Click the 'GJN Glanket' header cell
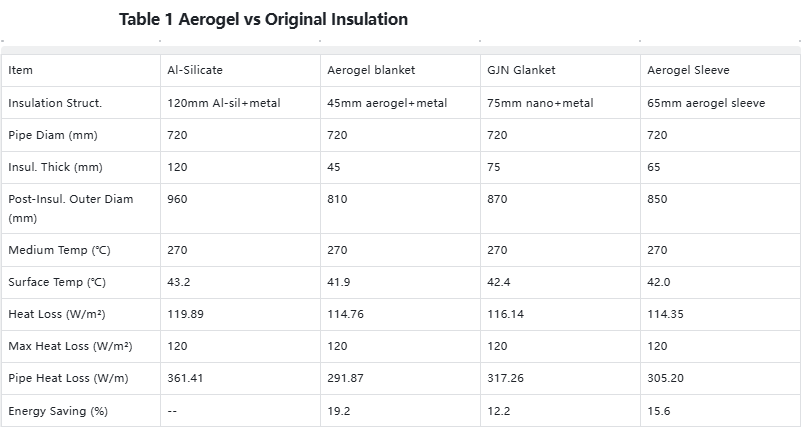The width and height of the screenshot is (801, 428). [x=521, y=71]
